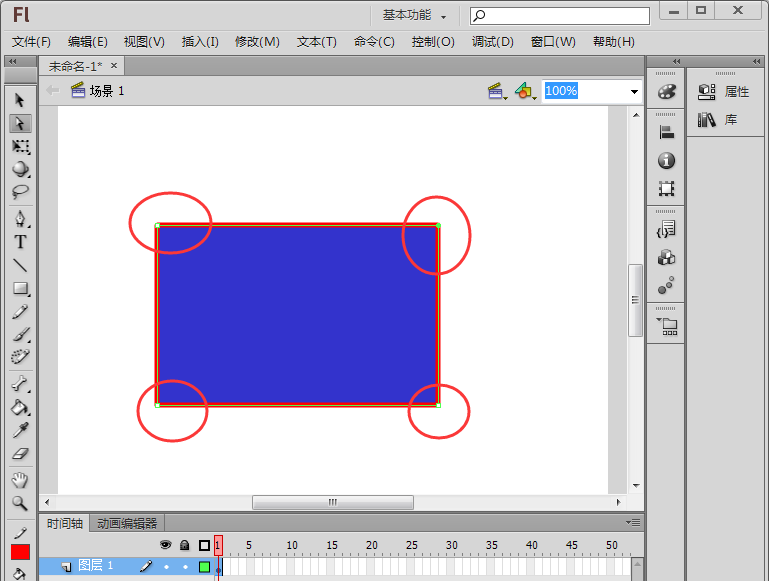The width and height of the screenshot is (769, 581).
Task: Open the 文本(T) menu
Action: (316, 42)
